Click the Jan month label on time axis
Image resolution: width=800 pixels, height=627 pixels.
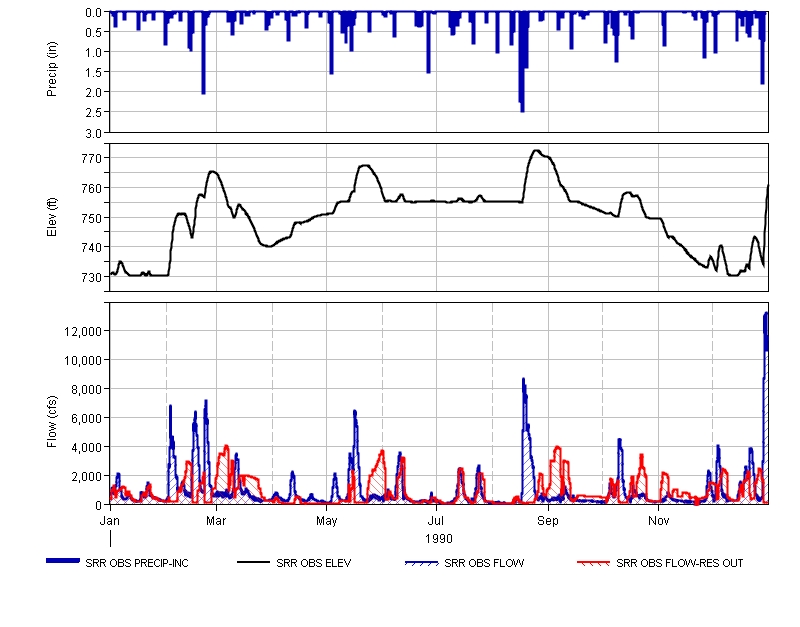[110, 521]
